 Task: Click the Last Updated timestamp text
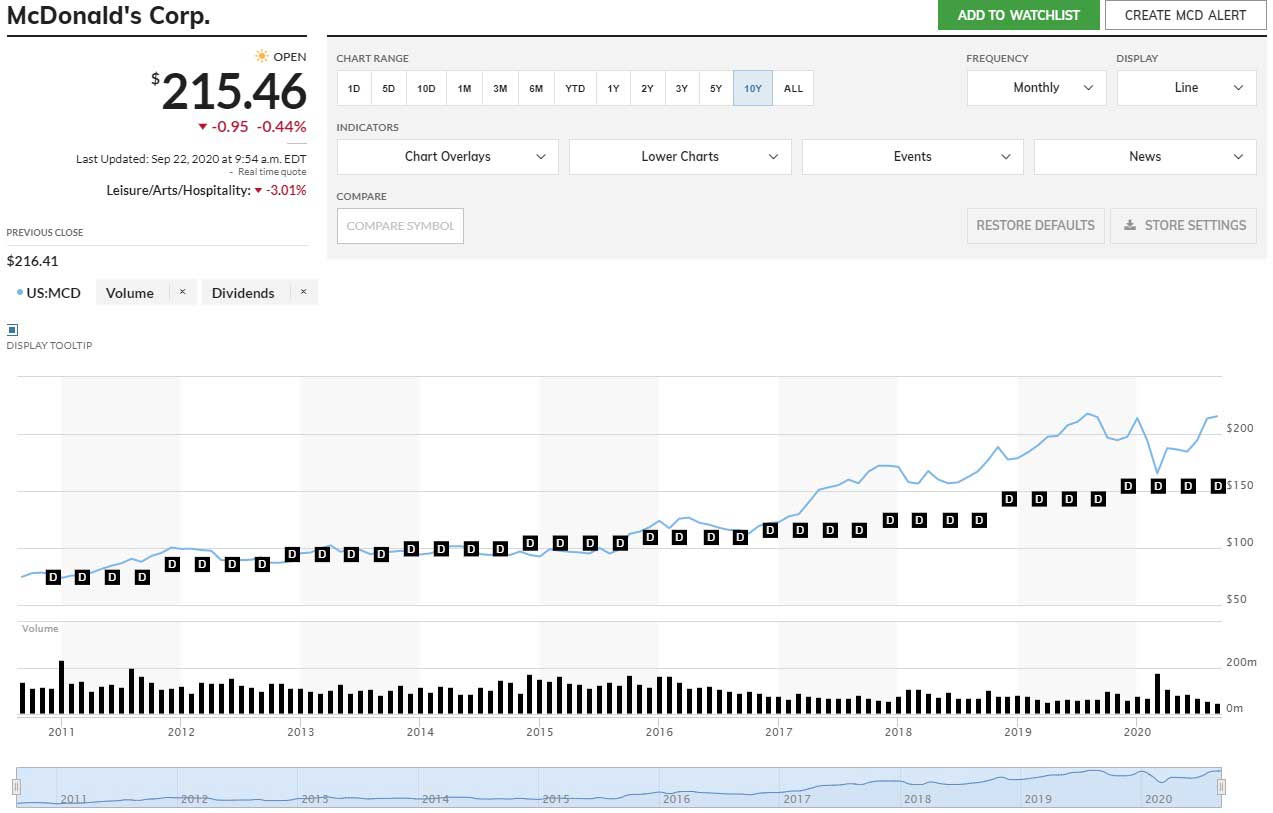point(191,159)
